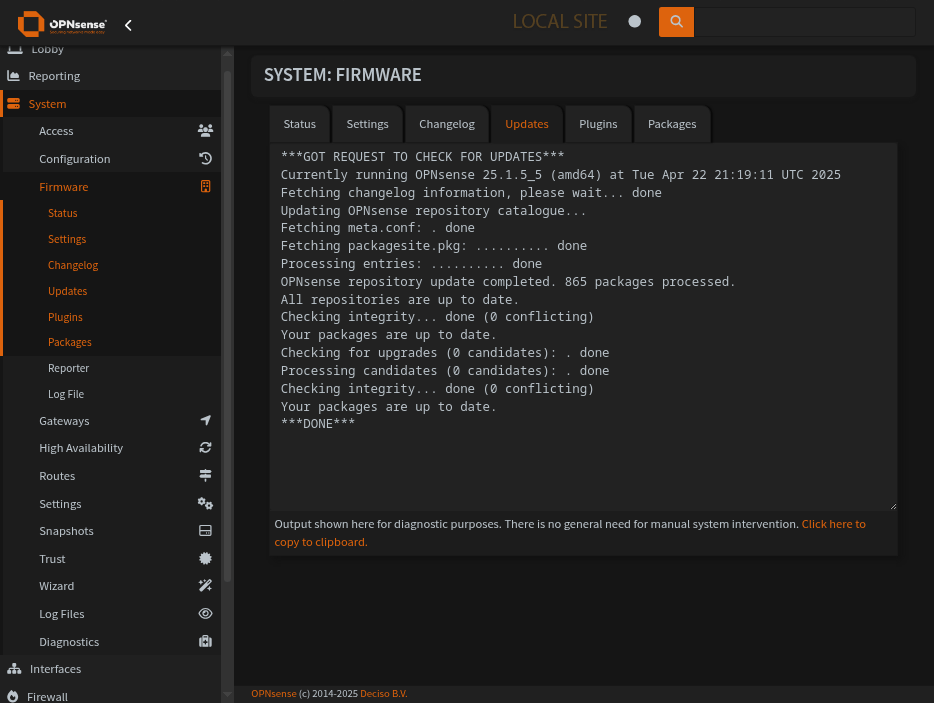Click the Firmware building icon
The height and width of the screenshot is (703, 934).
point(206,186)
